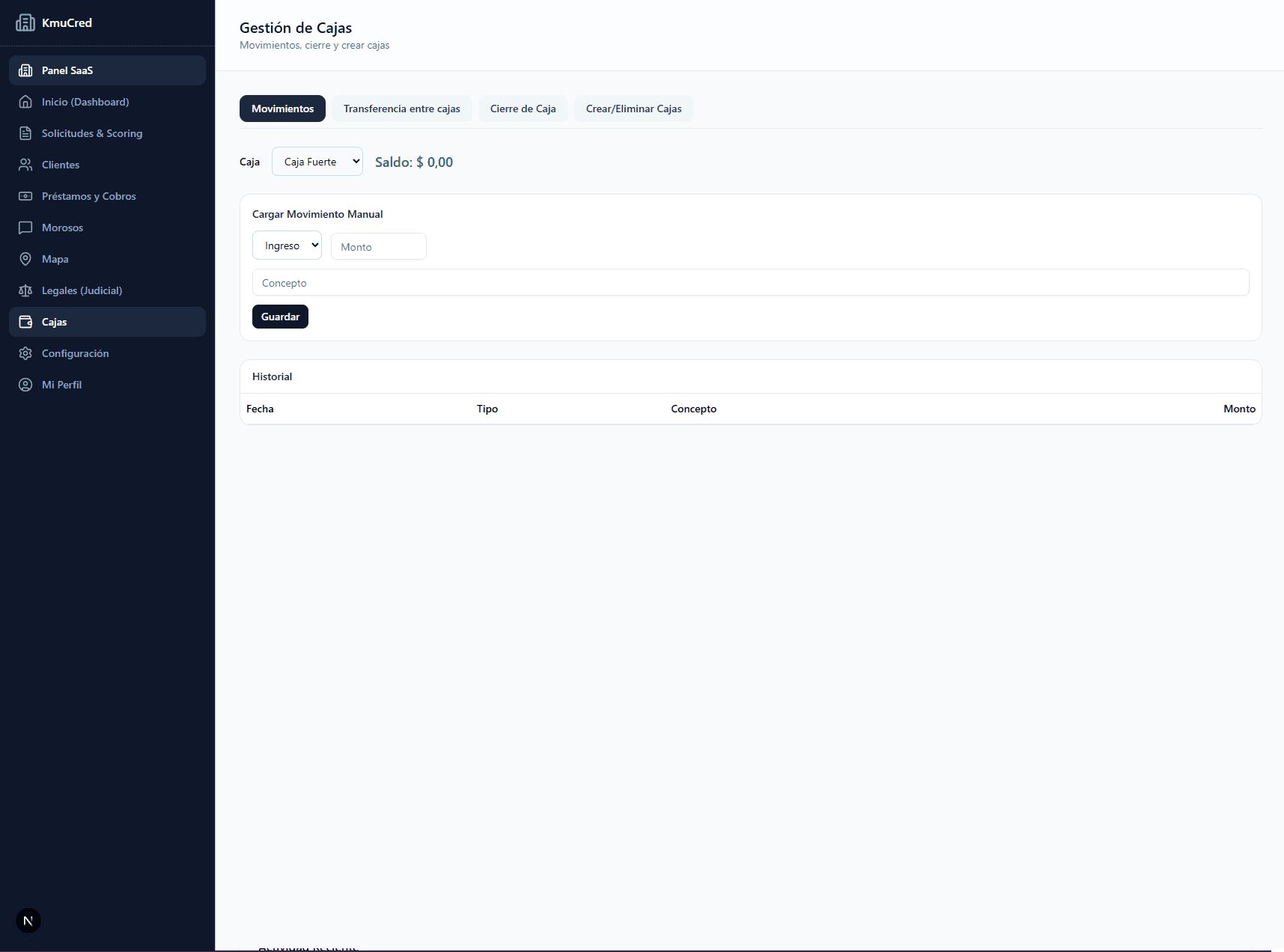Open the Ingreso movement type dropdown
Screen dimensions: 1284x952
click(287, 245)
